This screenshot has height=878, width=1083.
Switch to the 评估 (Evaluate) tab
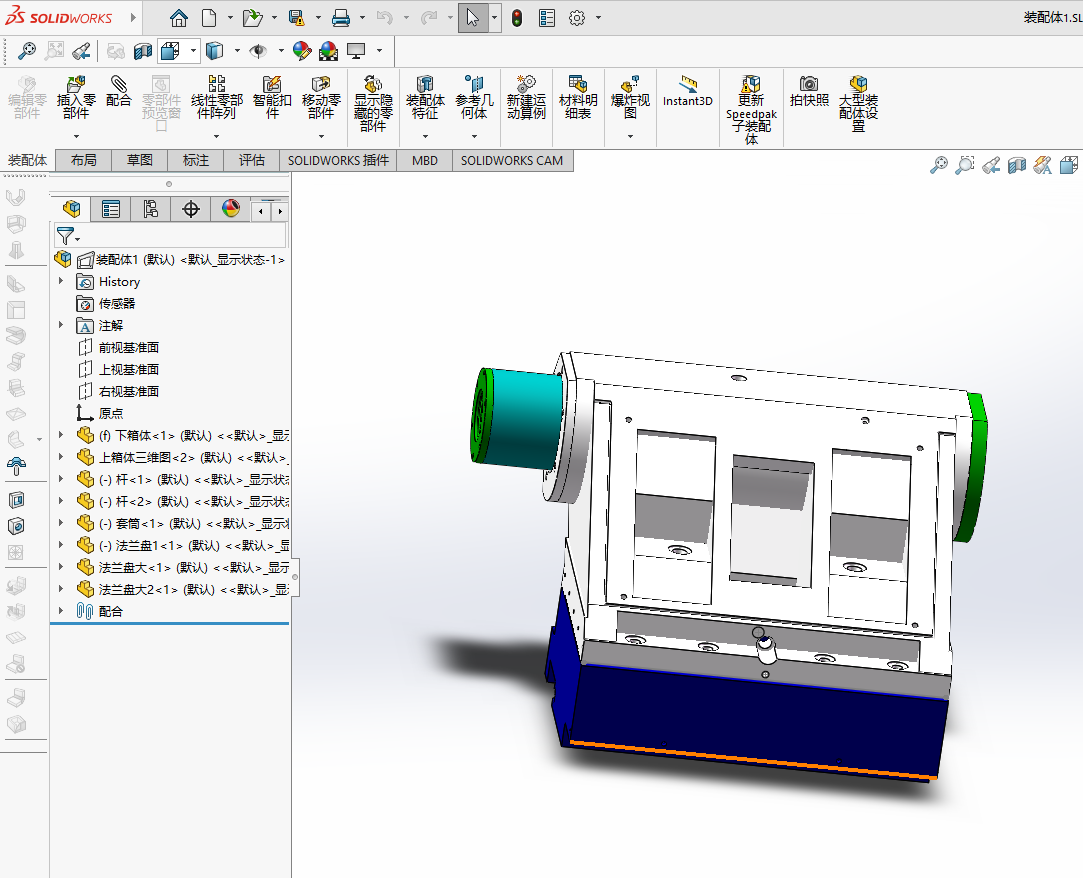click(251, 160)
